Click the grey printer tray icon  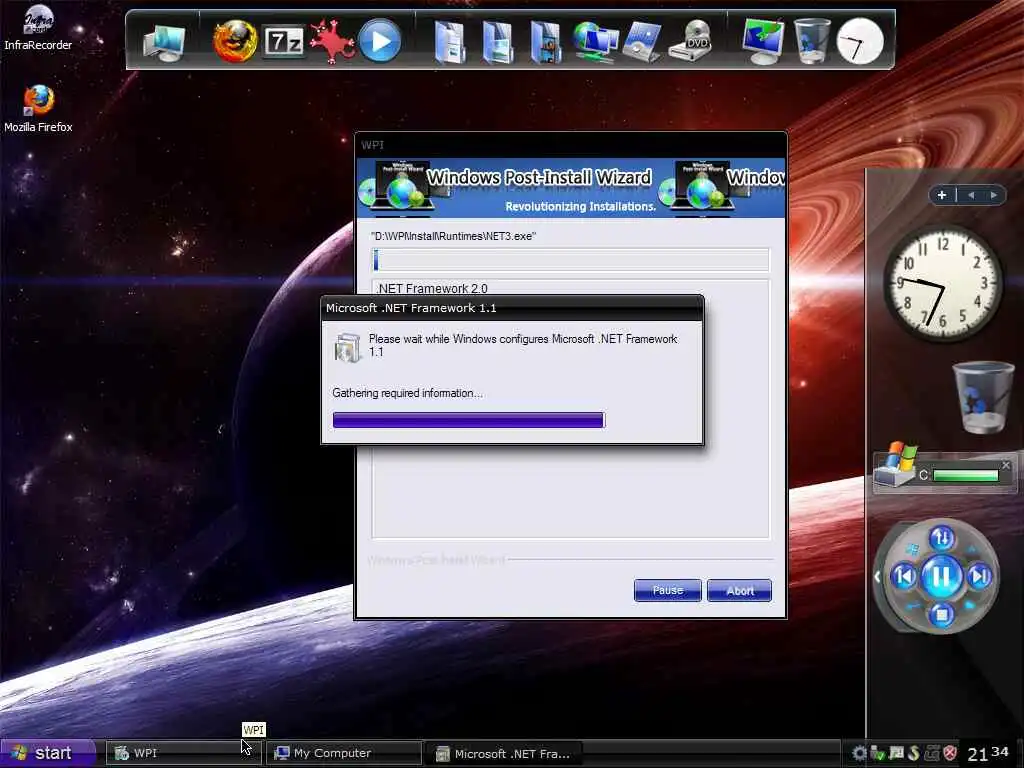click(x=932, y=753)
